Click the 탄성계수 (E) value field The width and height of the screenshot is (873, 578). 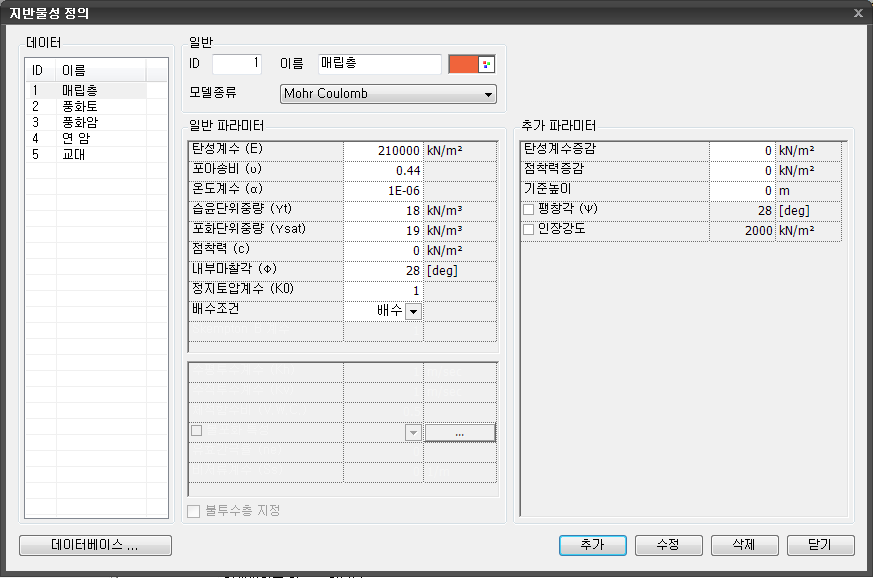[383, 151]
